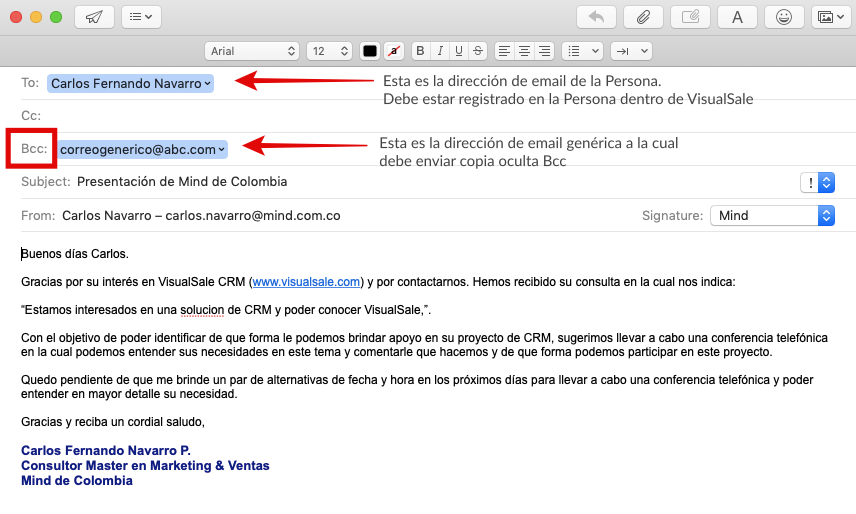Send the message with paper plane icon

point(94,17)
